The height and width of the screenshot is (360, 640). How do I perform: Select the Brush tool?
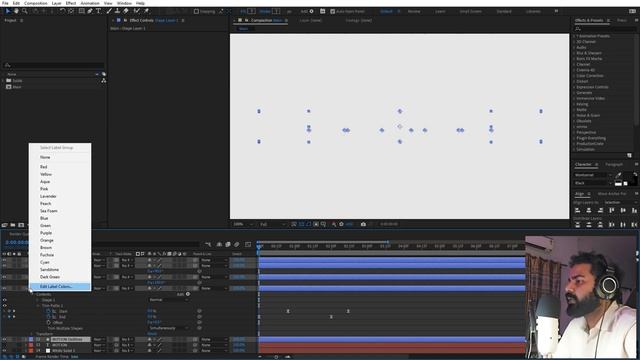(x=109, y=11)
